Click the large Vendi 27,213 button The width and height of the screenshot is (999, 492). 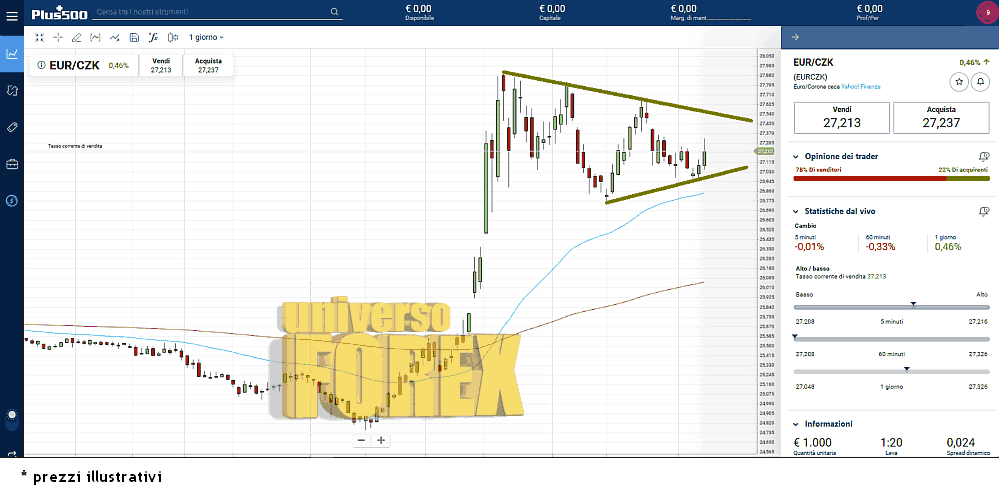[x=840, y=117]
